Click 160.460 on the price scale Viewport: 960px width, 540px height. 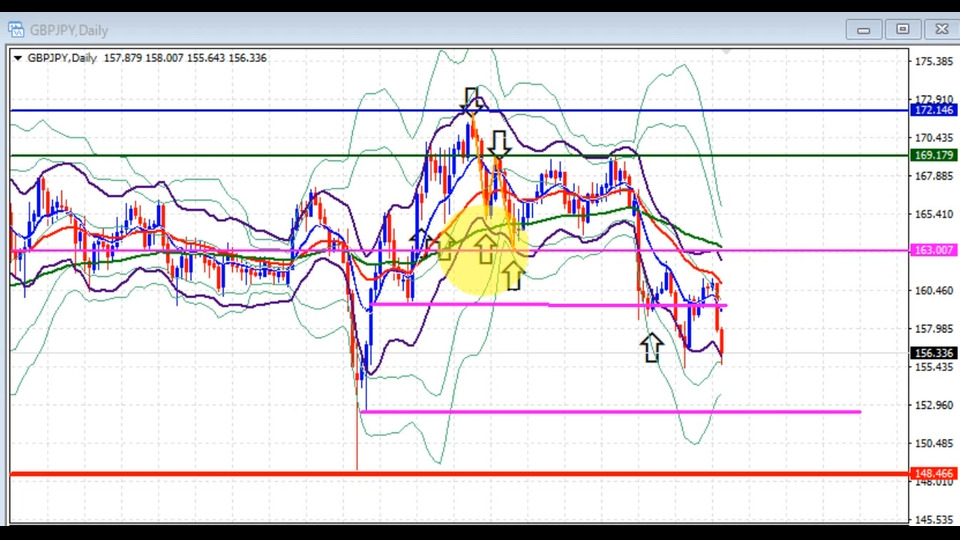(x=934, y=290)
